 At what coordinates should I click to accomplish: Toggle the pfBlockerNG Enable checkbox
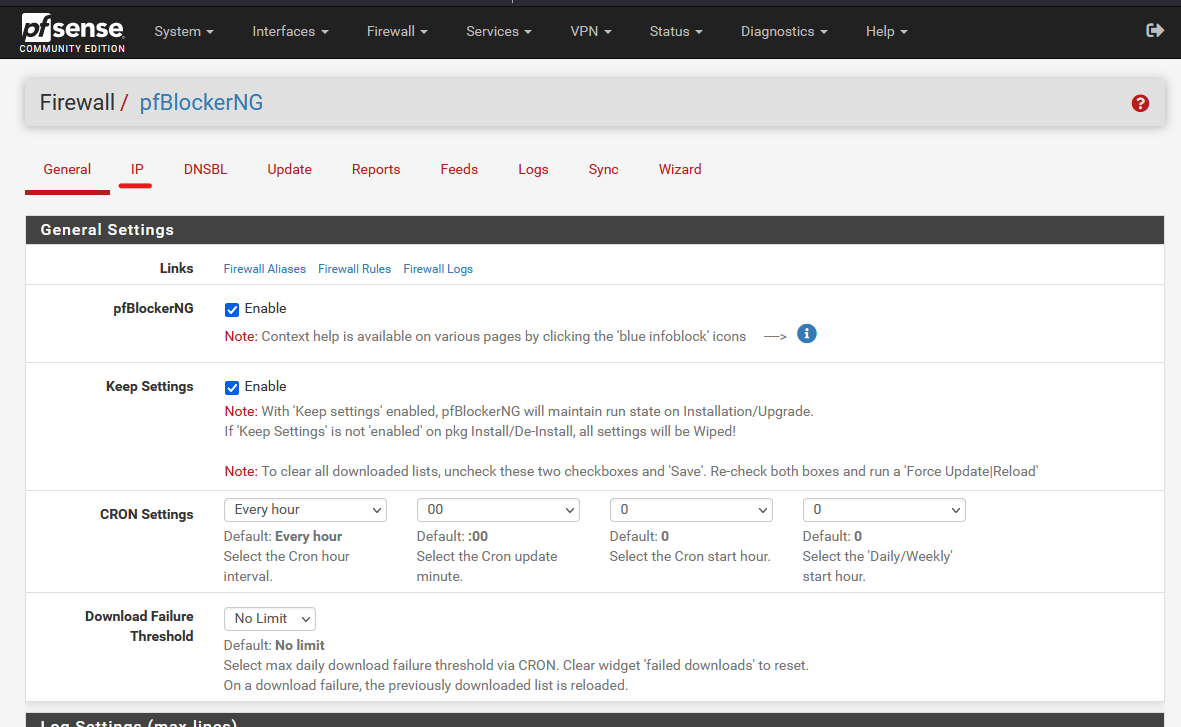point(232,310)
